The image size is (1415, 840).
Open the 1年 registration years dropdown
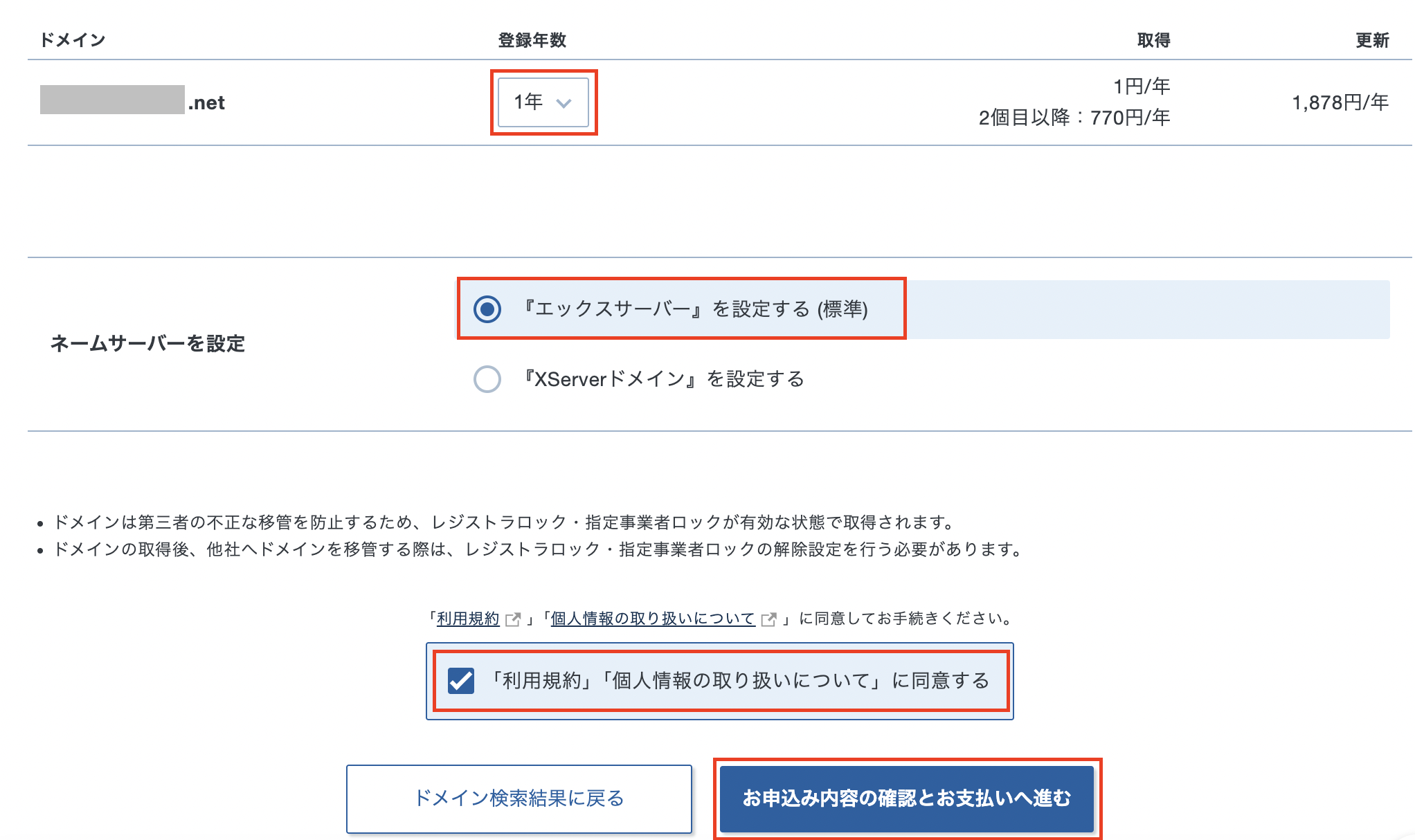(543, 102)
